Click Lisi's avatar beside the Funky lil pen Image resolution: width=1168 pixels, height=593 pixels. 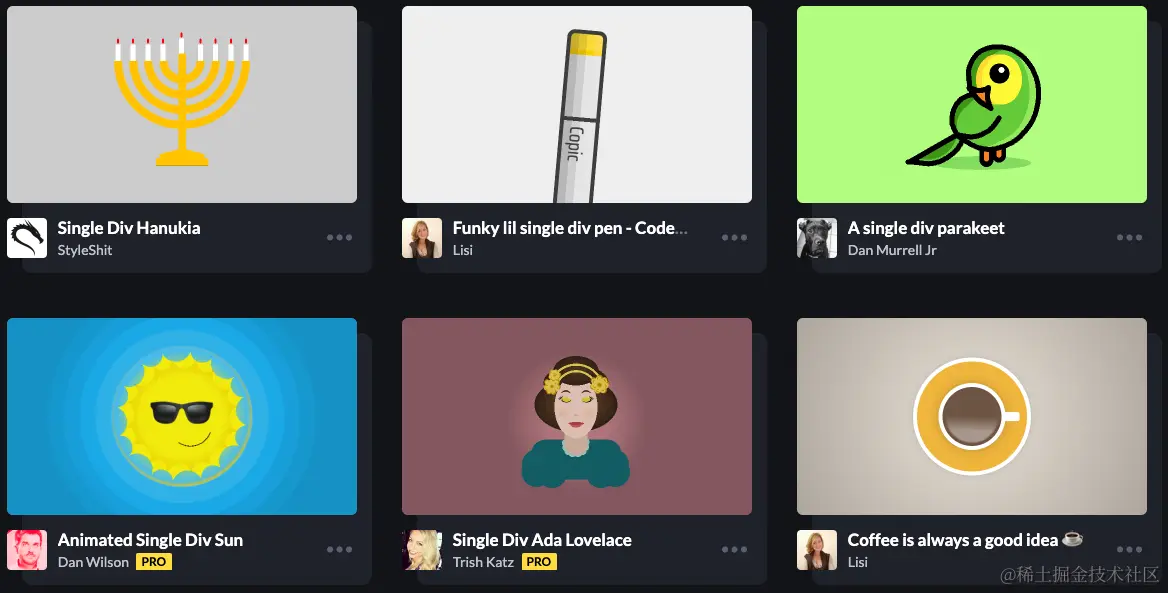coord(422,238)
